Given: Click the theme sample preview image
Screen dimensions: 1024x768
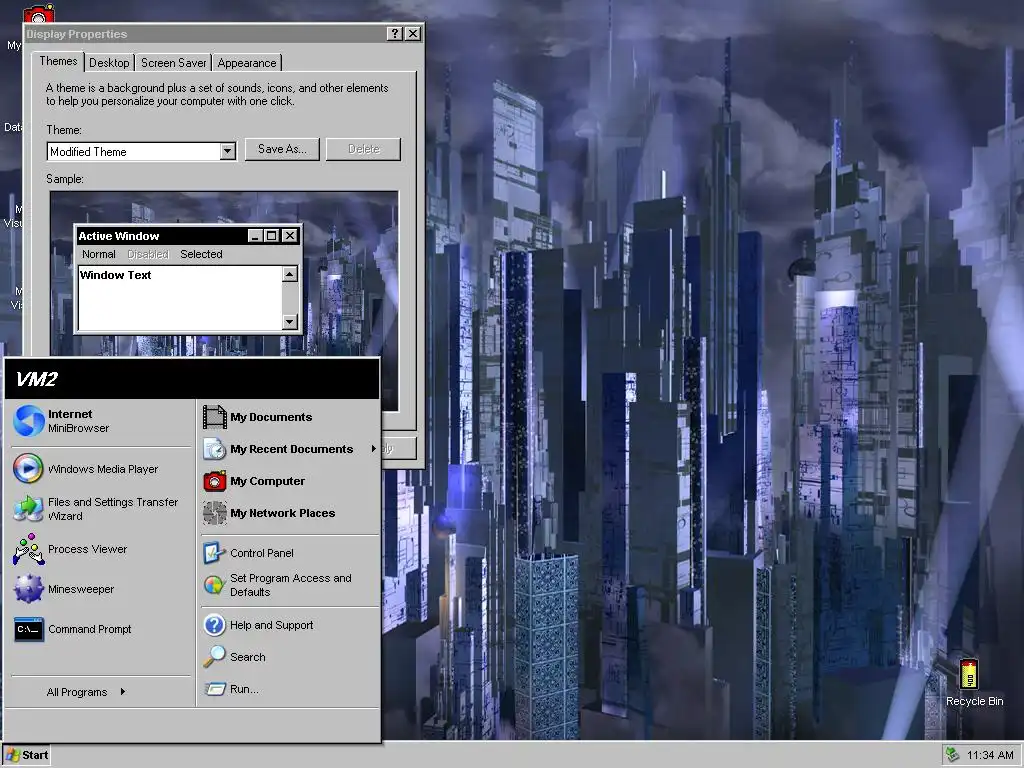Looking at the screenshot, I should 224,301.
